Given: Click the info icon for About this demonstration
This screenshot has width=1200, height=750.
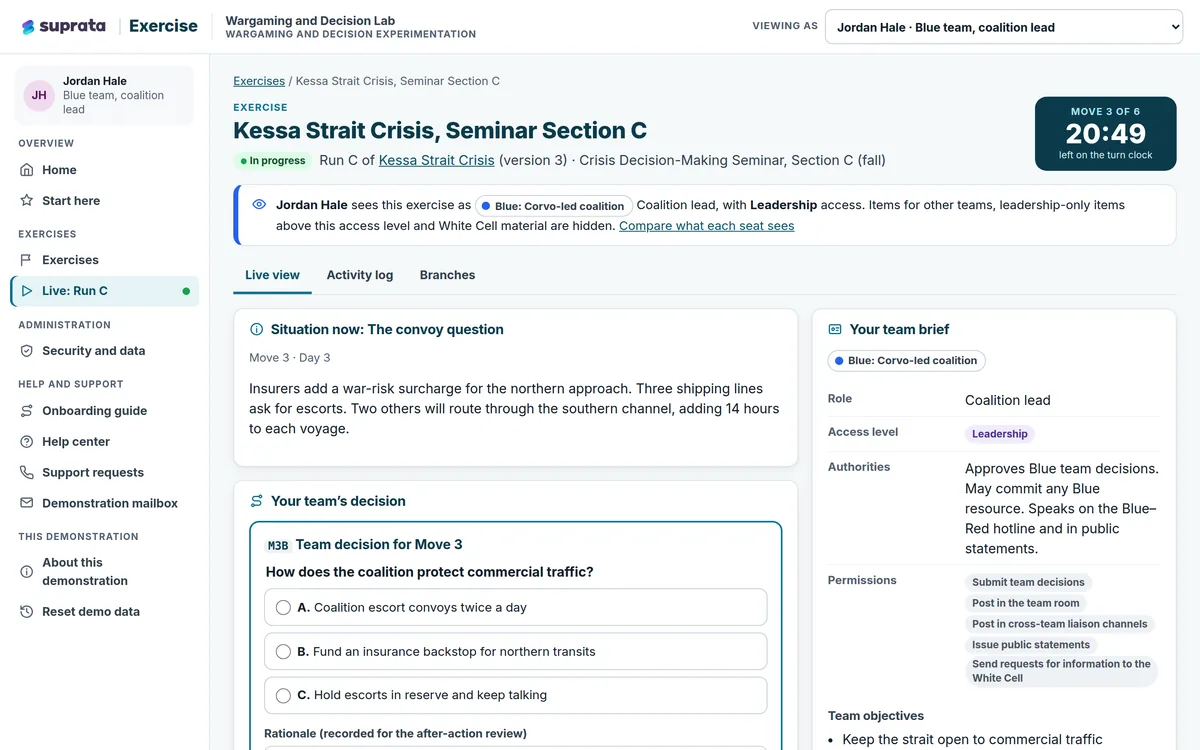Looking at the screenshot, I should [27, 572].
